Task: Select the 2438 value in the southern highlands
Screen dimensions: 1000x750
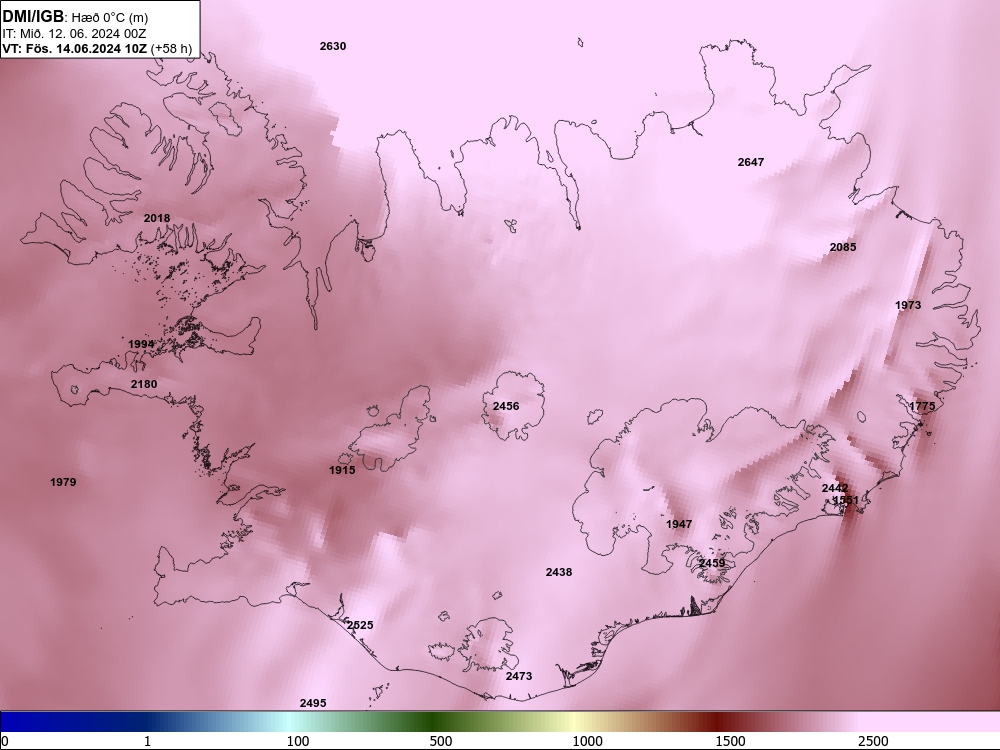Action: (559, 573)
